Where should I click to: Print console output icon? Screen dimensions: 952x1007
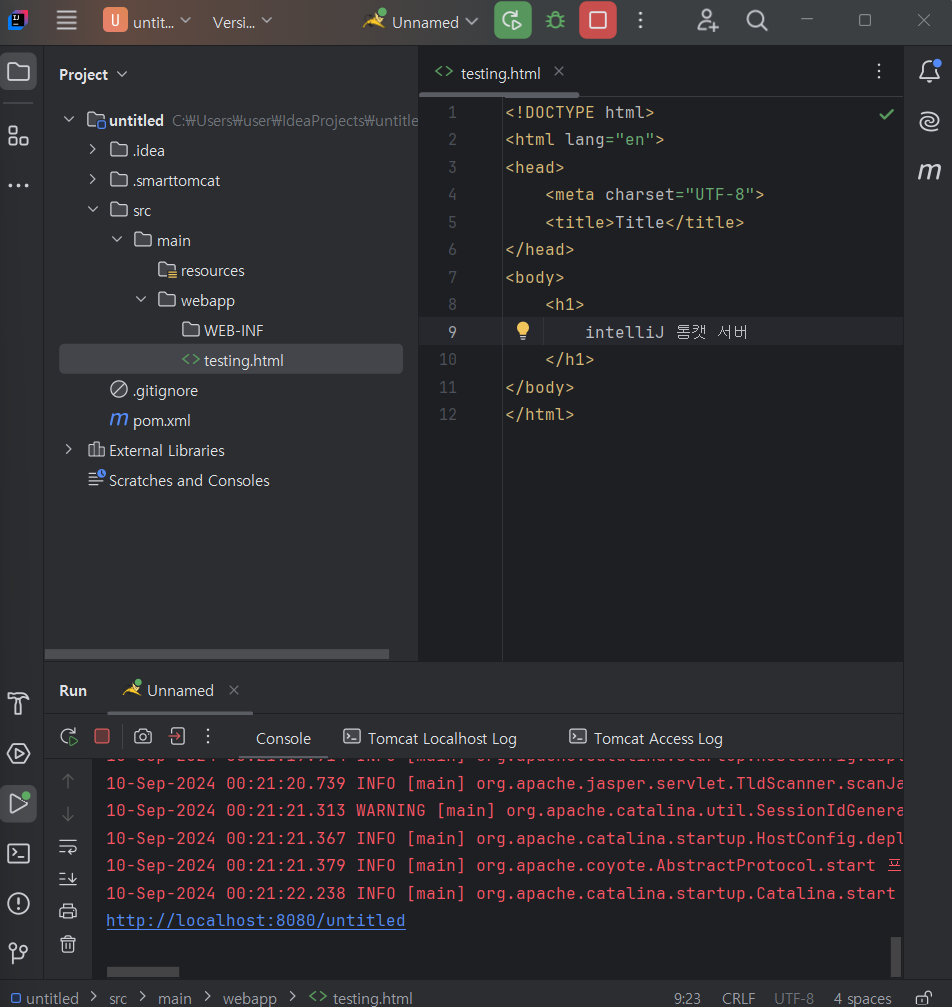pos(67,911)
